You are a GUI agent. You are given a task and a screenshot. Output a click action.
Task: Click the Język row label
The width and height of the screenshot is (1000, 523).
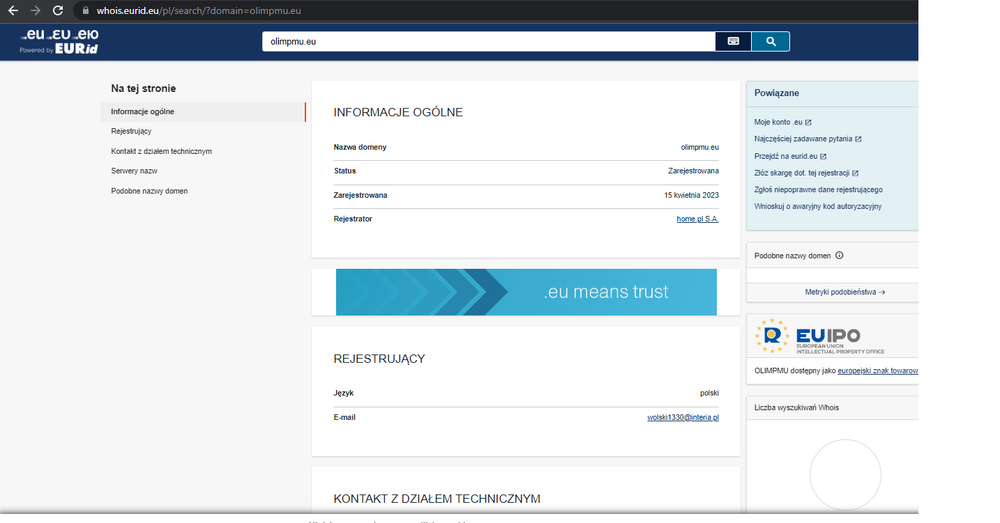[x=343, y=394]
